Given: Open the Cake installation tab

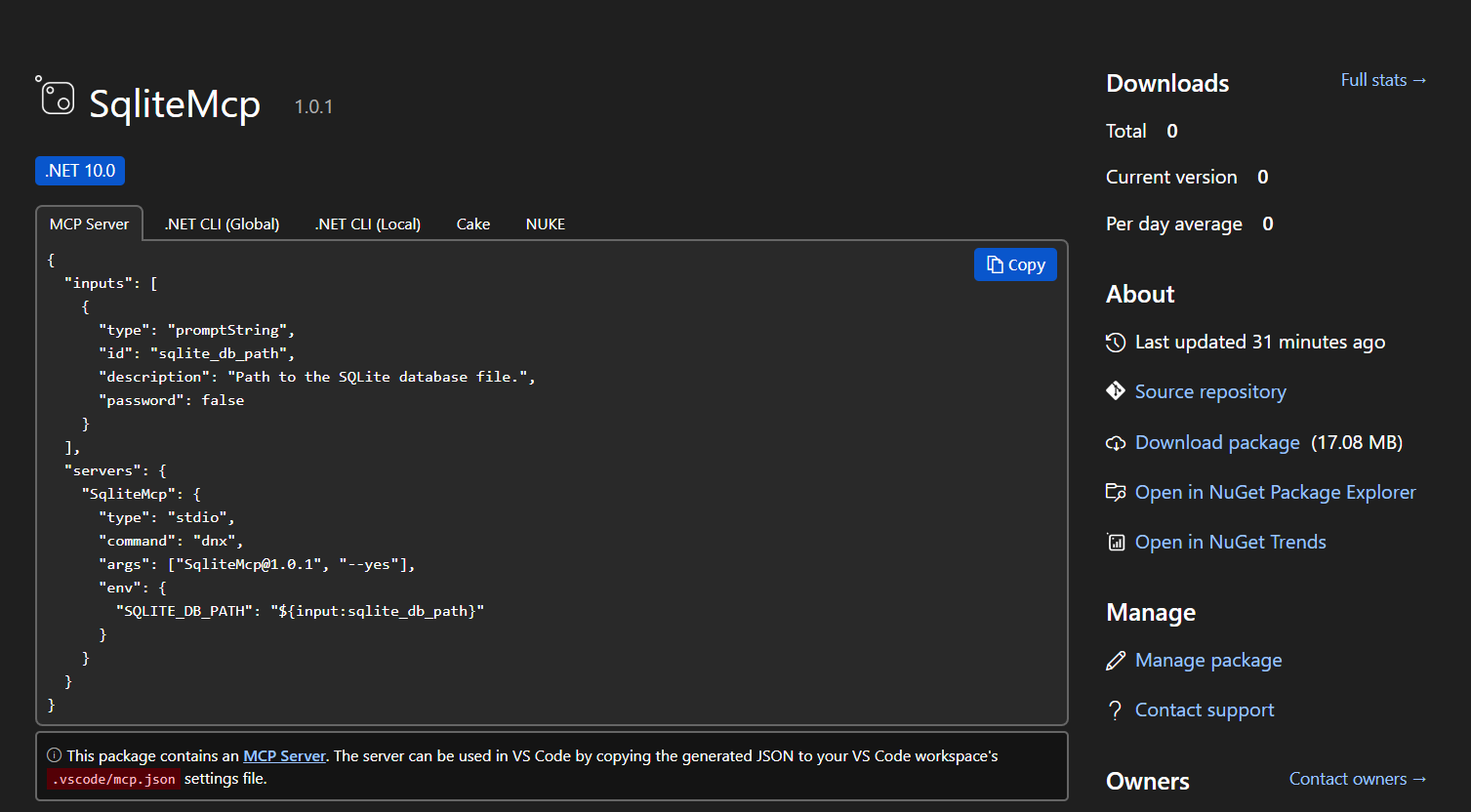Looking at the screenshot, I should [x=472, y=223].
